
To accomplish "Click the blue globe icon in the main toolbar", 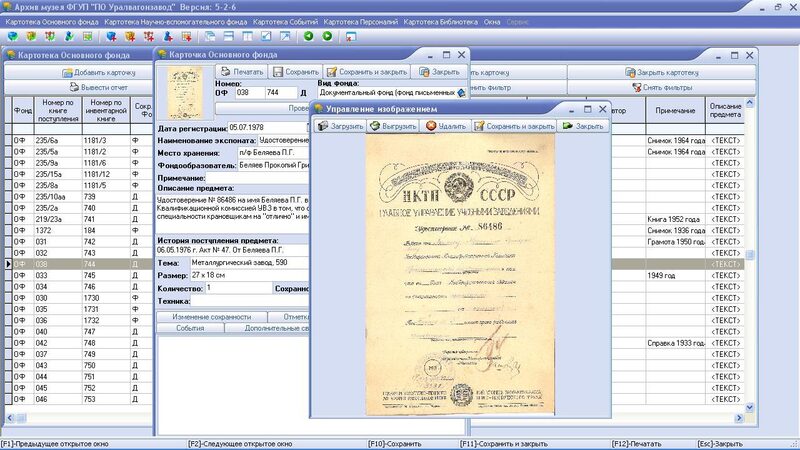I will click(x=13, y=36).
